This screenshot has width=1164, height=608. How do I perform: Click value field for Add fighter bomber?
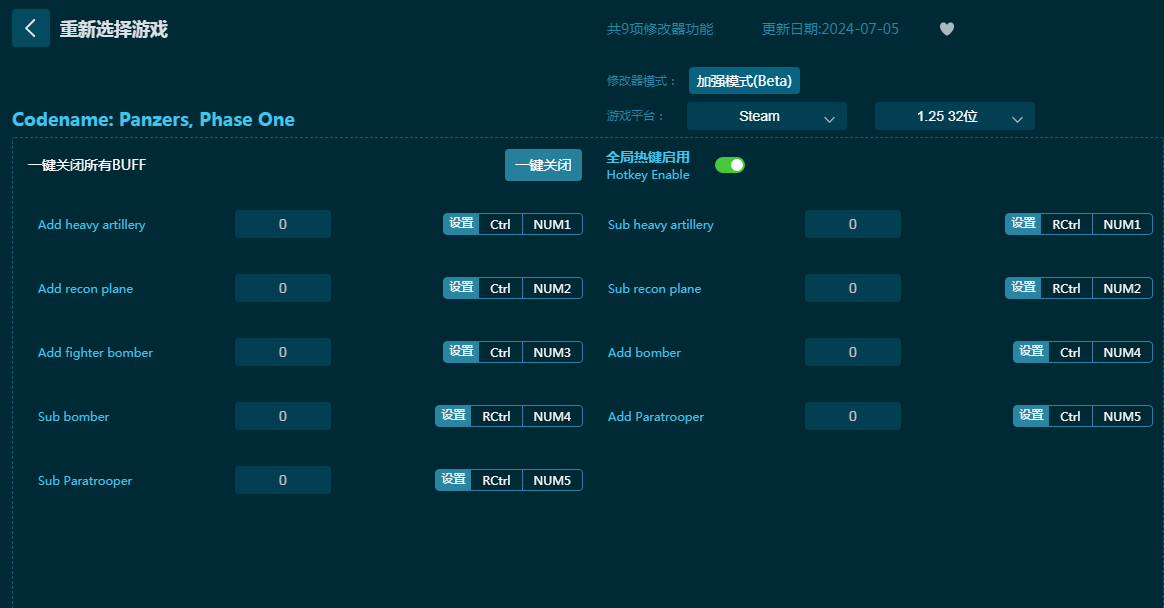(283, 352)
